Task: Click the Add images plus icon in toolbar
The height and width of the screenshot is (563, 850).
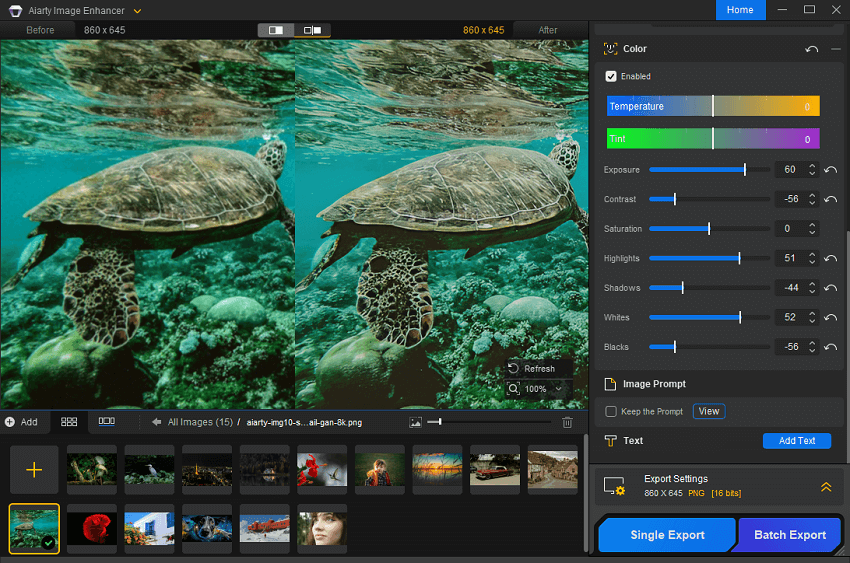Action: tap(10, 422)
